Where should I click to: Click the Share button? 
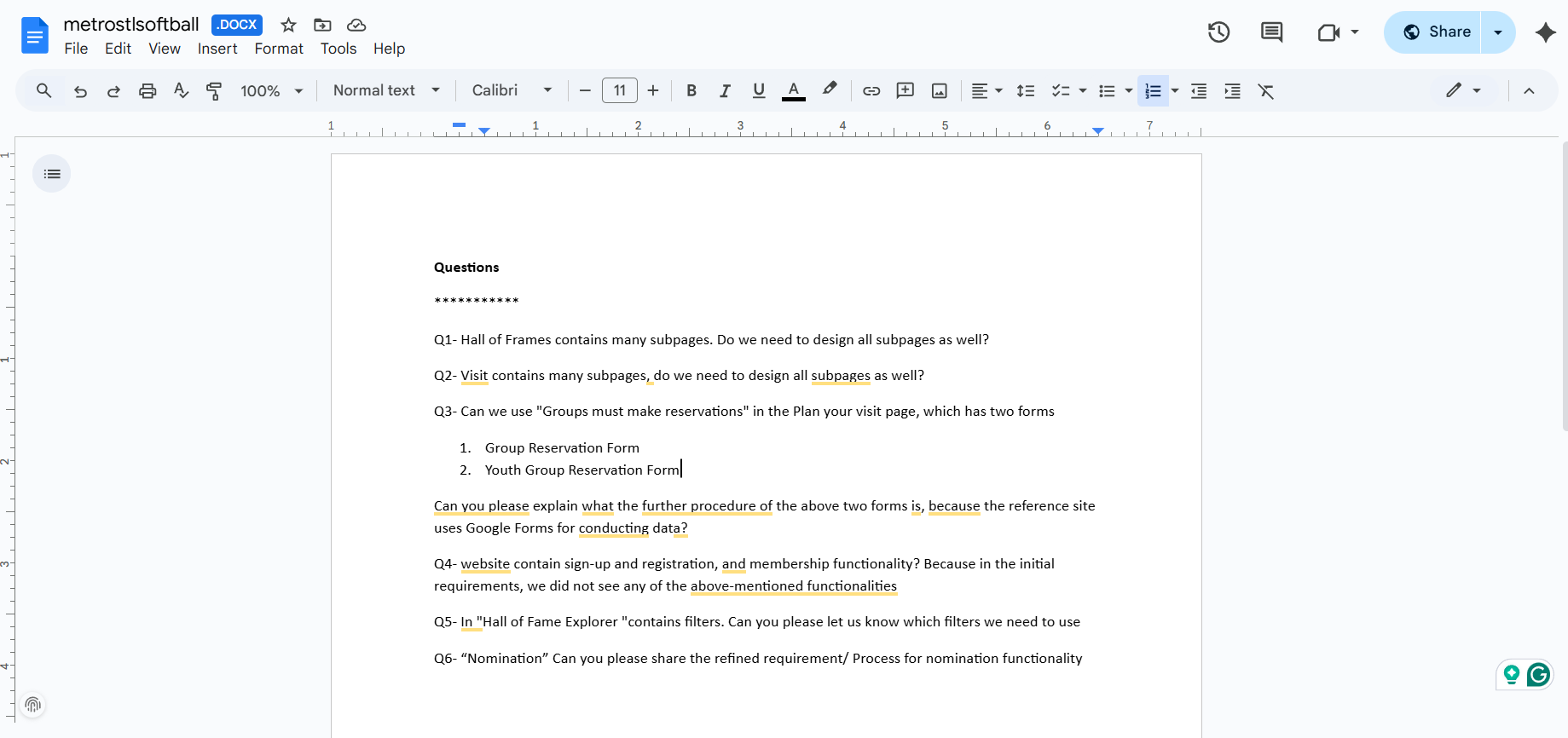pyautogui.click(x=1437, y=32)
